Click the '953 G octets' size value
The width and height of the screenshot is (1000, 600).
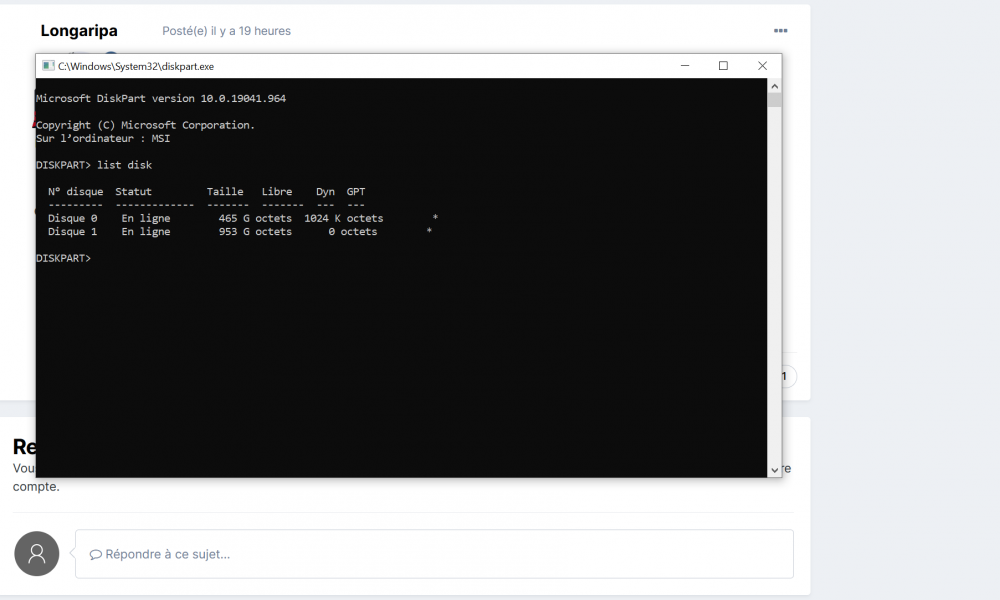click(255, 231)
